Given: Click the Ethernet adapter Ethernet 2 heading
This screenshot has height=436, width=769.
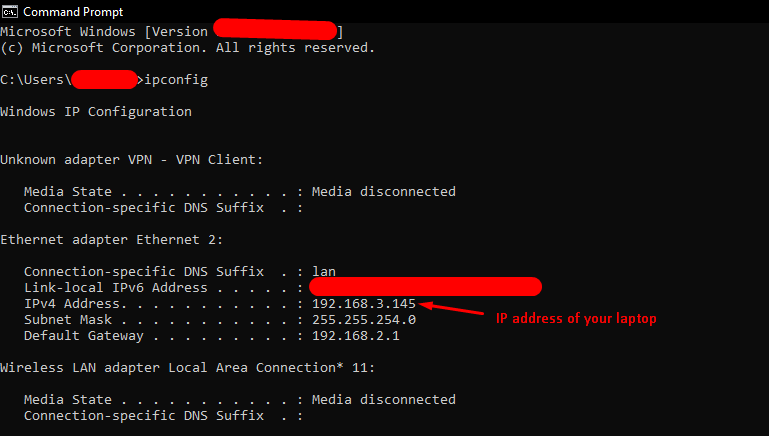Looking at the screenshot, I should pyautogui.click(x=112, y=239).
